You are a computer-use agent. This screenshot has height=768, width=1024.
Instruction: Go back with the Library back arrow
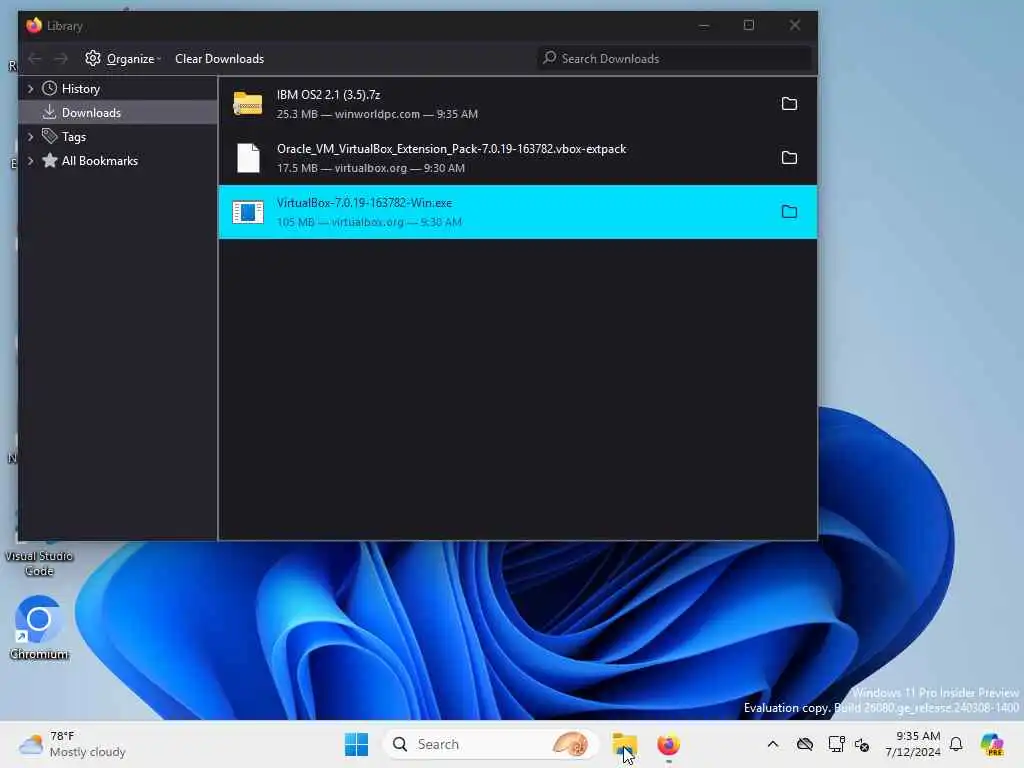pos(35,59)
